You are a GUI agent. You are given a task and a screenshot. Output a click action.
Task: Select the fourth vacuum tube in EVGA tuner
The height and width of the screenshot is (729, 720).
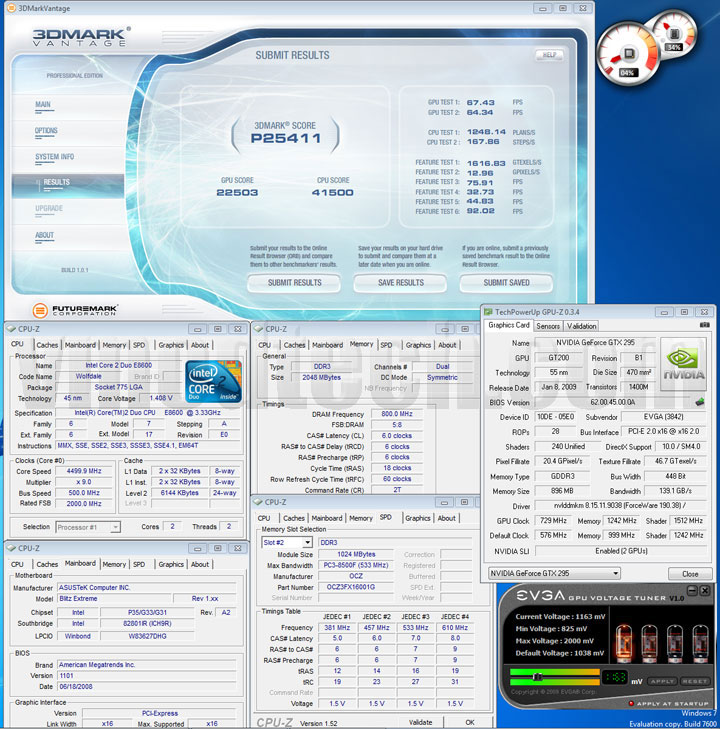pyautogui.click(x=700, y=643)
